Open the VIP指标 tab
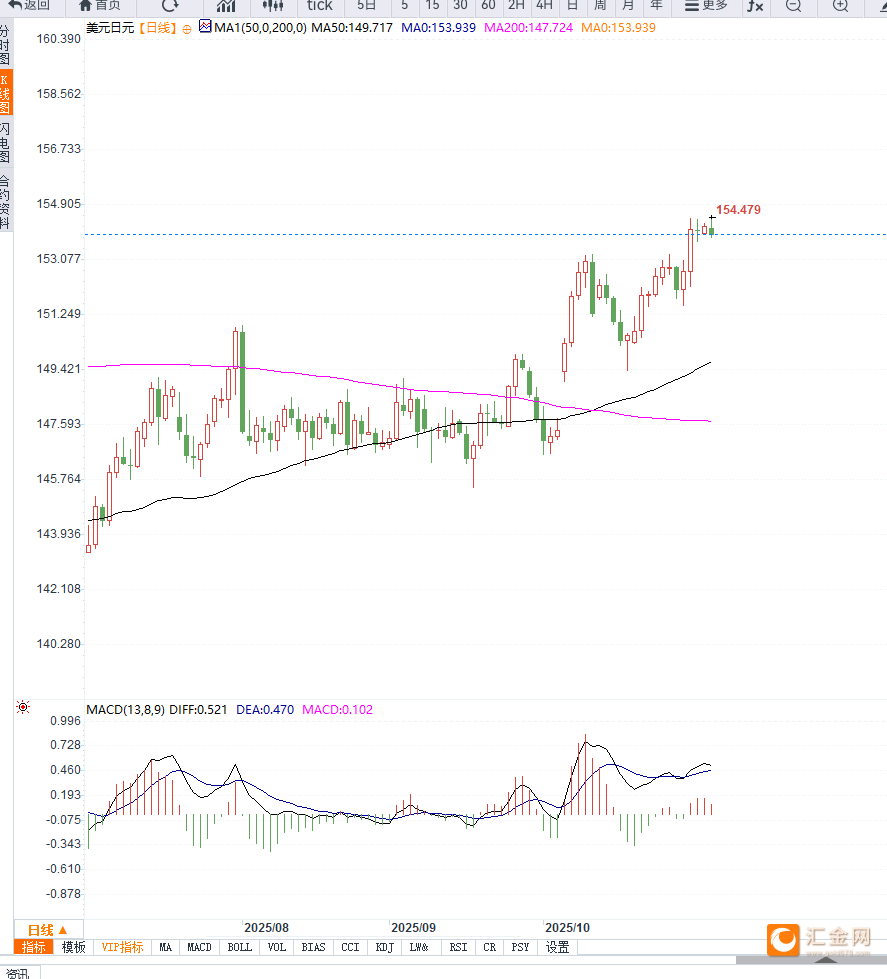The width and height of the screenshot is (887, 979). (122, 947)
